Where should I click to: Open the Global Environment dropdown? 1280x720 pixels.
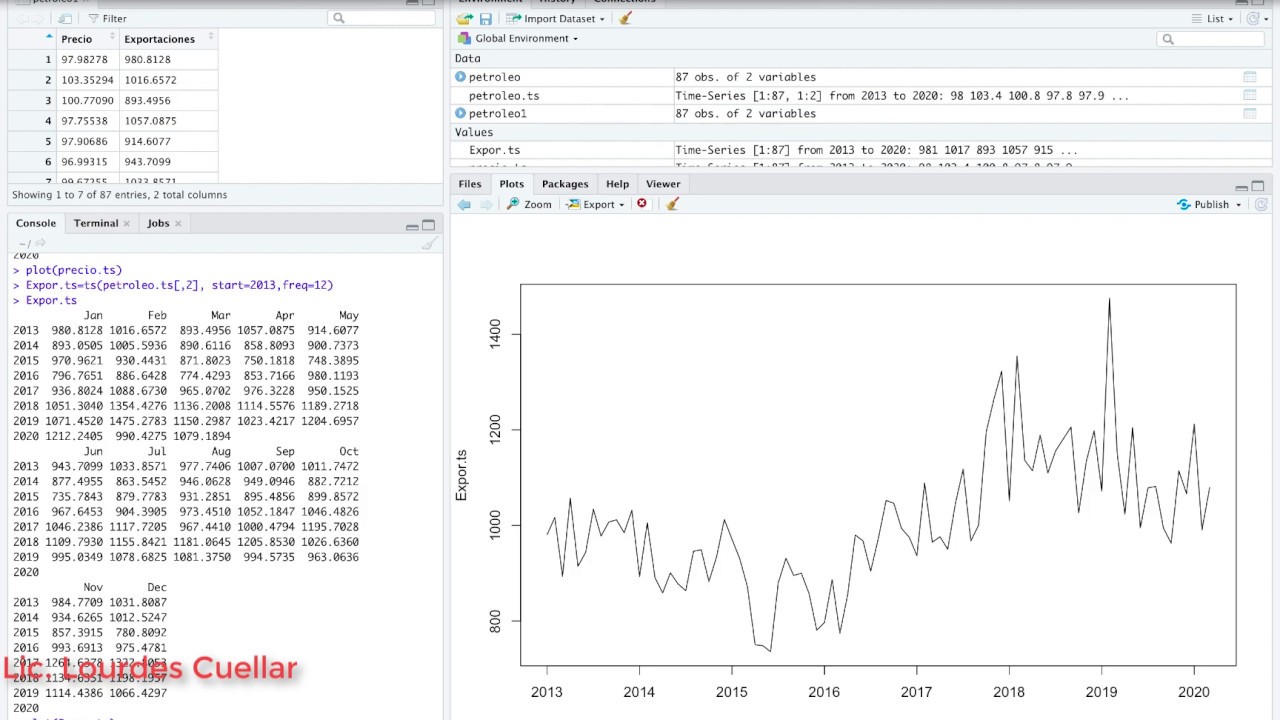tap(518, 39)
